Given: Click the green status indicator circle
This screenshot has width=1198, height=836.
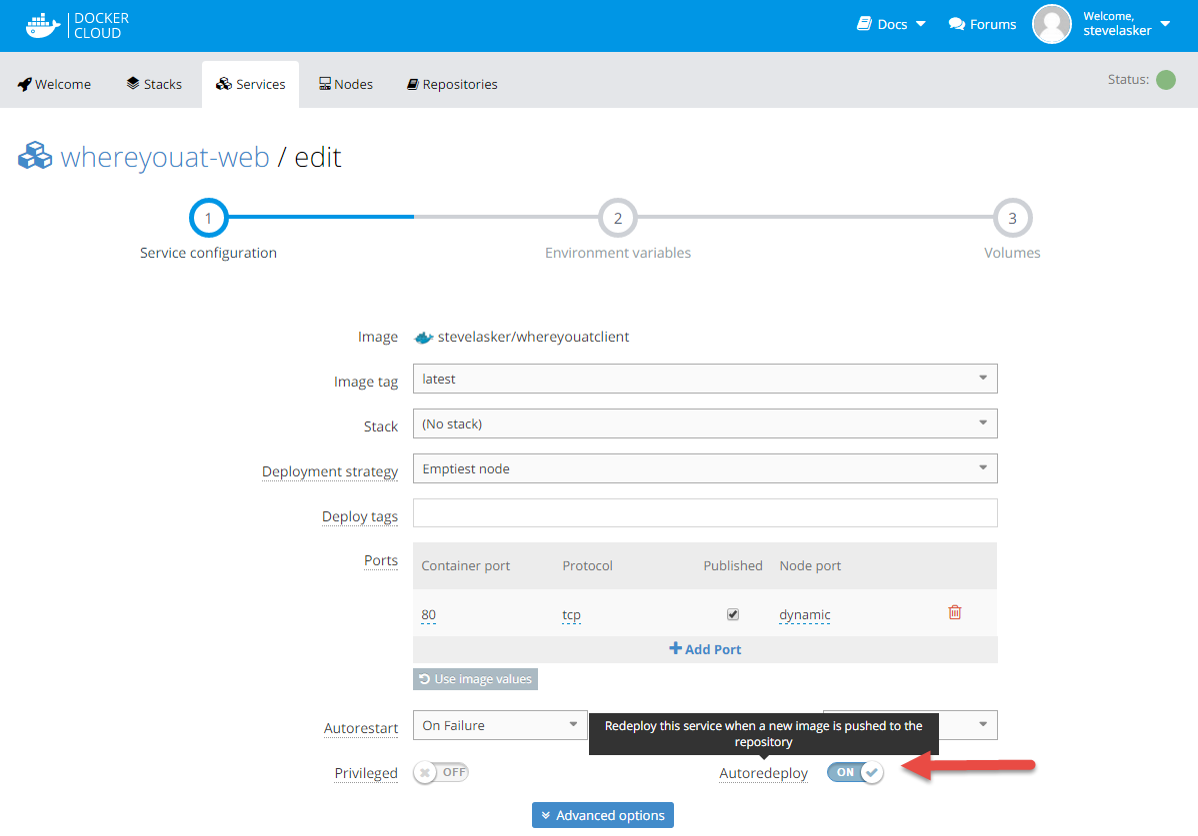Looking at the screenshot, I should tap(1165, 80).
